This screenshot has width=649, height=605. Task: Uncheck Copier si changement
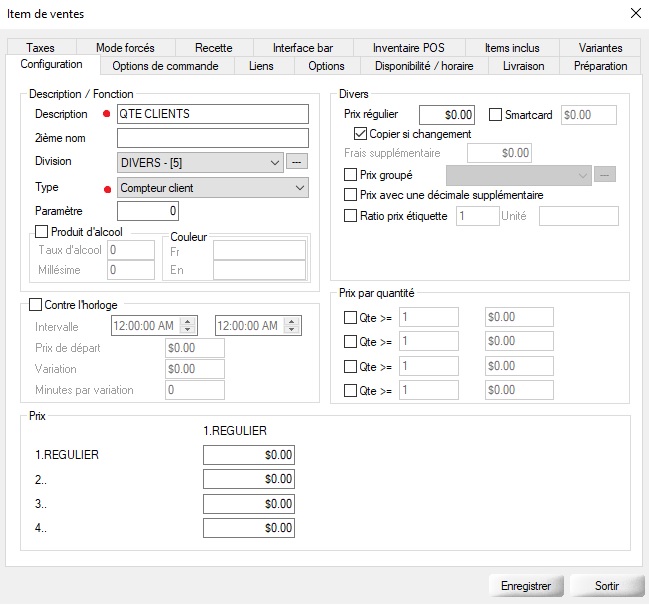pos(361,134)
